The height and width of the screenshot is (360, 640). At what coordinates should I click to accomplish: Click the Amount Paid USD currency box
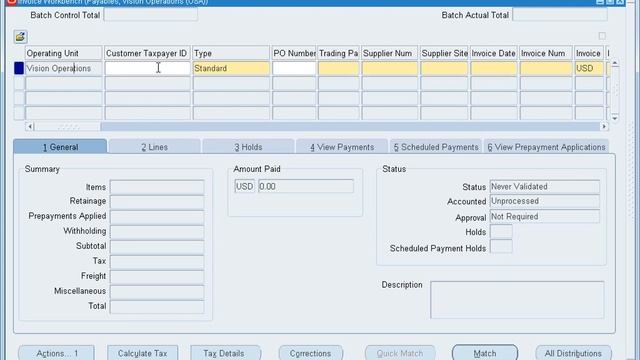244,186
